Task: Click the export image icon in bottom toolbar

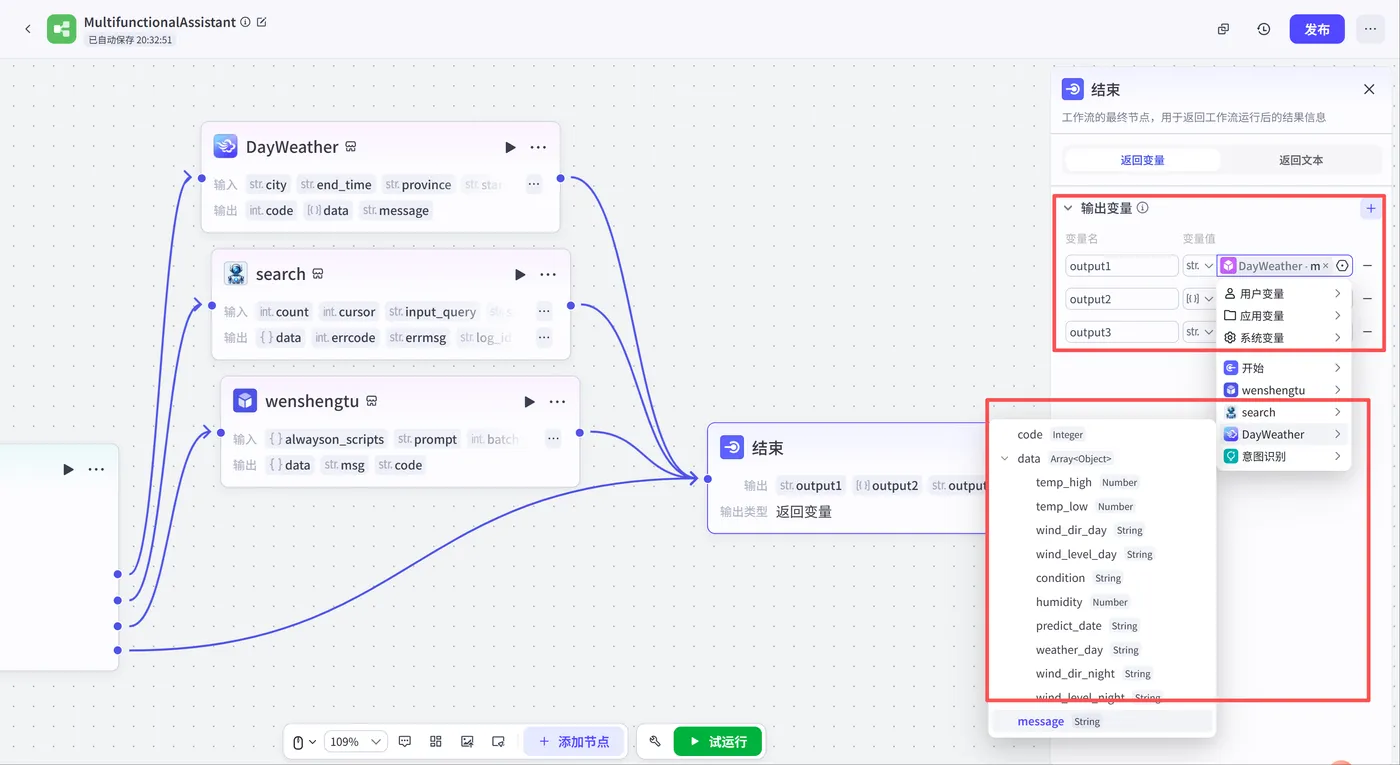Action: 467,742
